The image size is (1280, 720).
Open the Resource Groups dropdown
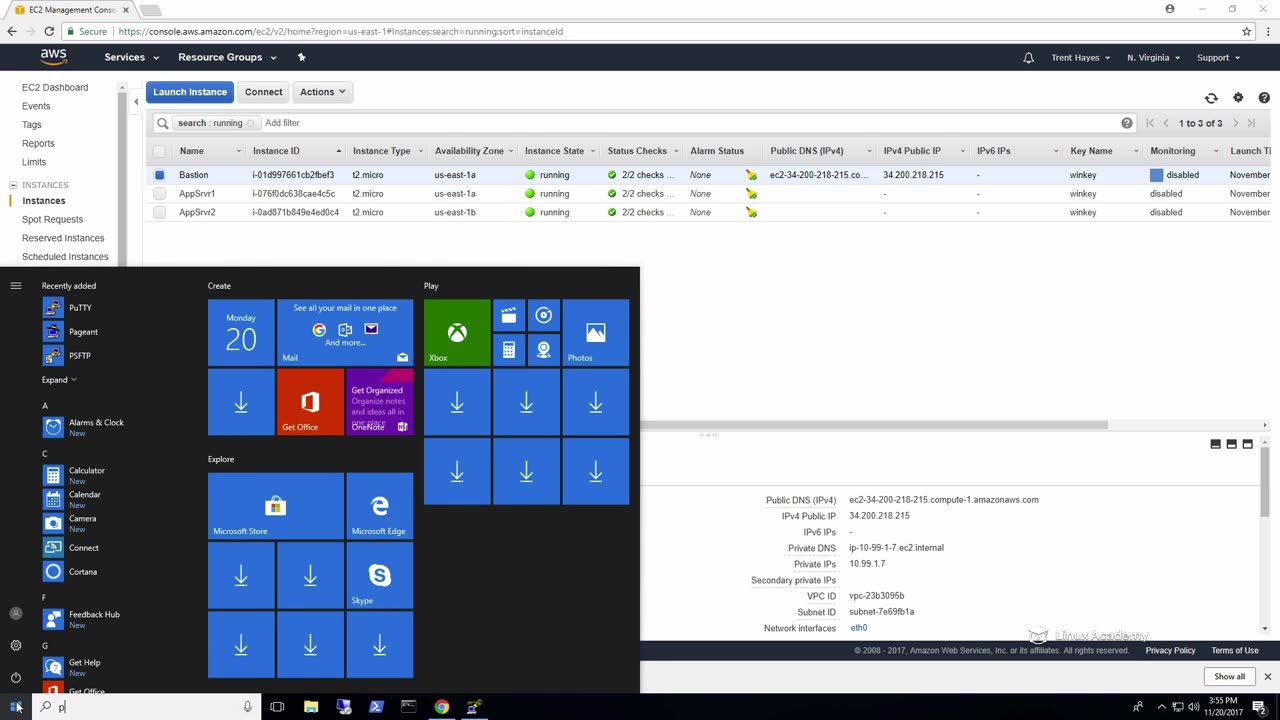(x=227, y=57)
